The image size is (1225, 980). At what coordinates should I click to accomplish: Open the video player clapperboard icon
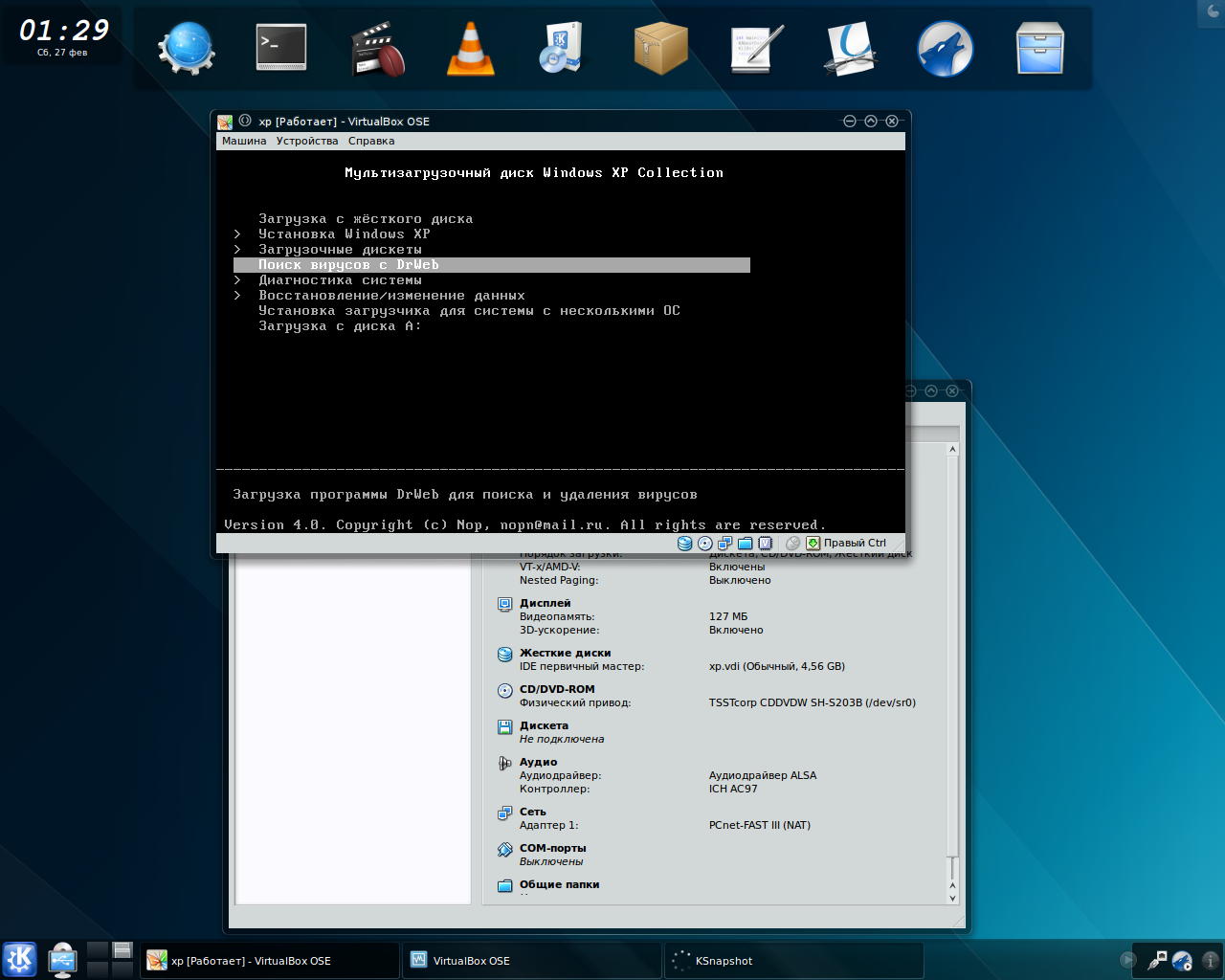378,49
